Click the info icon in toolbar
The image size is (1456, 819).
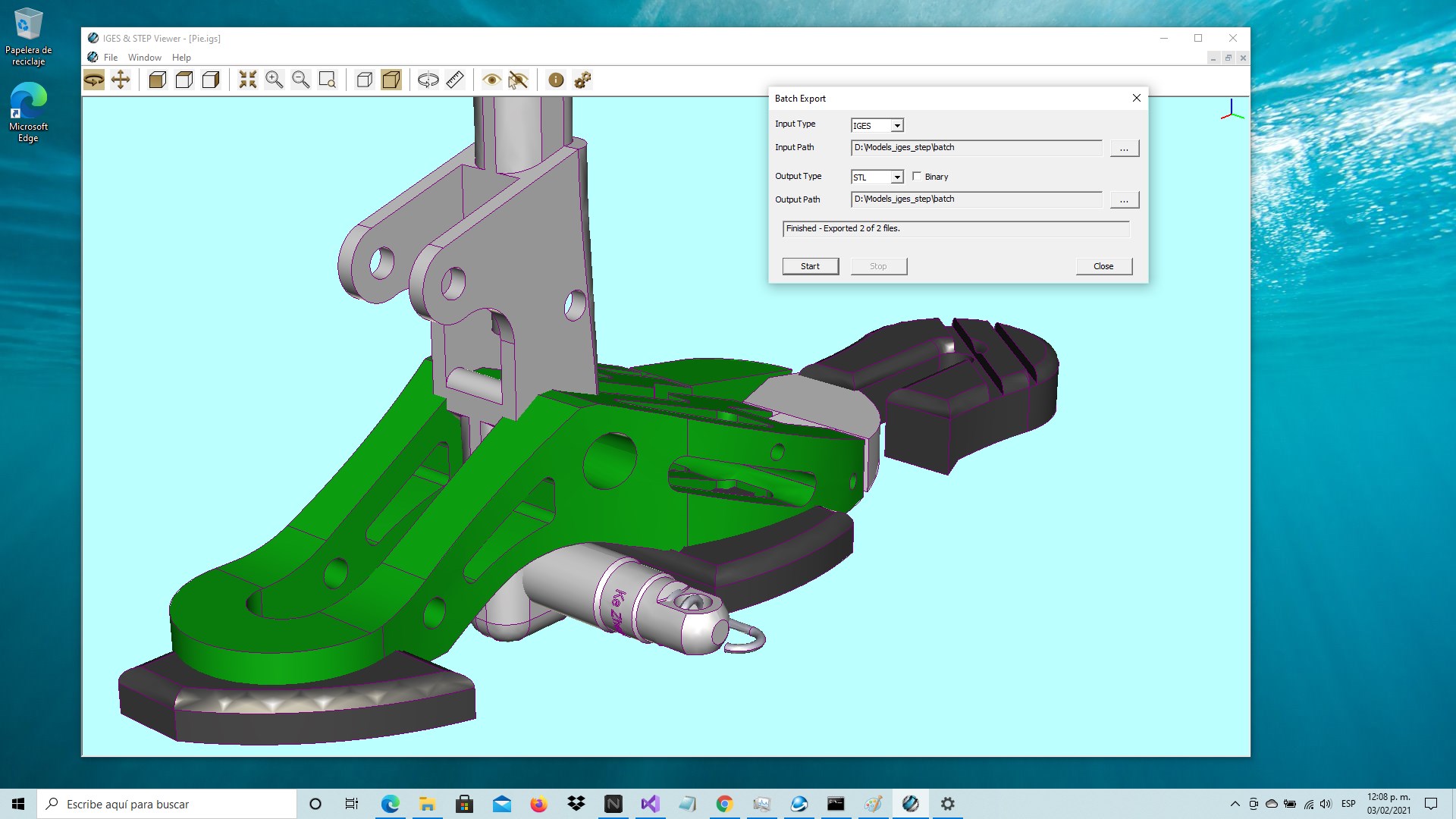click(556, 80)
